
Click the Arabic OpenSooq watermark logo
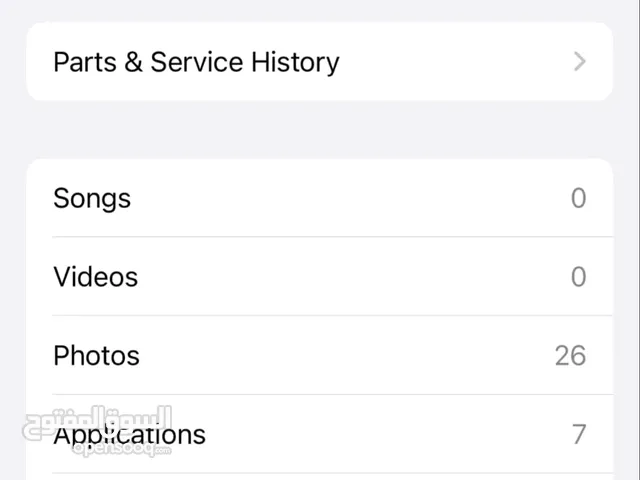96,422
